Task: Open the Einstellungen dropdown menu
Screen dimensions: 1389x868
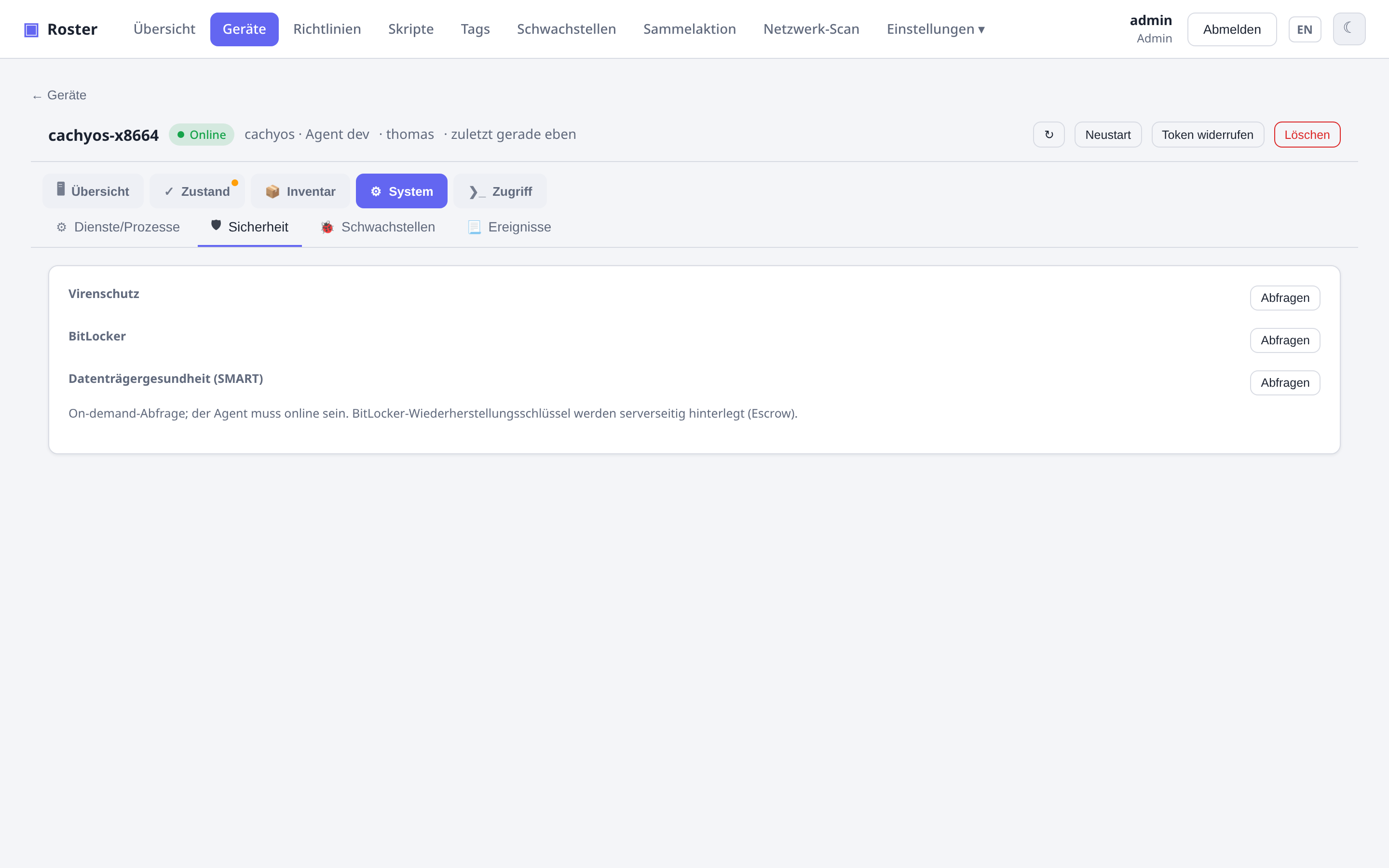Action: [936, 29]
